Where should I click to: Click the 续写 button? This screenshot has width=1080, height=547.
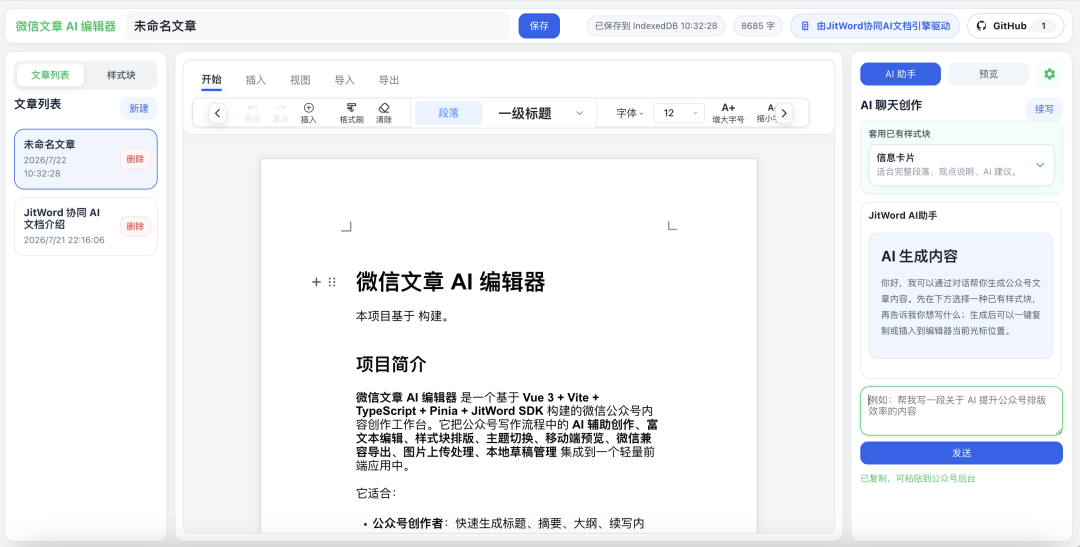[1044, 109]
